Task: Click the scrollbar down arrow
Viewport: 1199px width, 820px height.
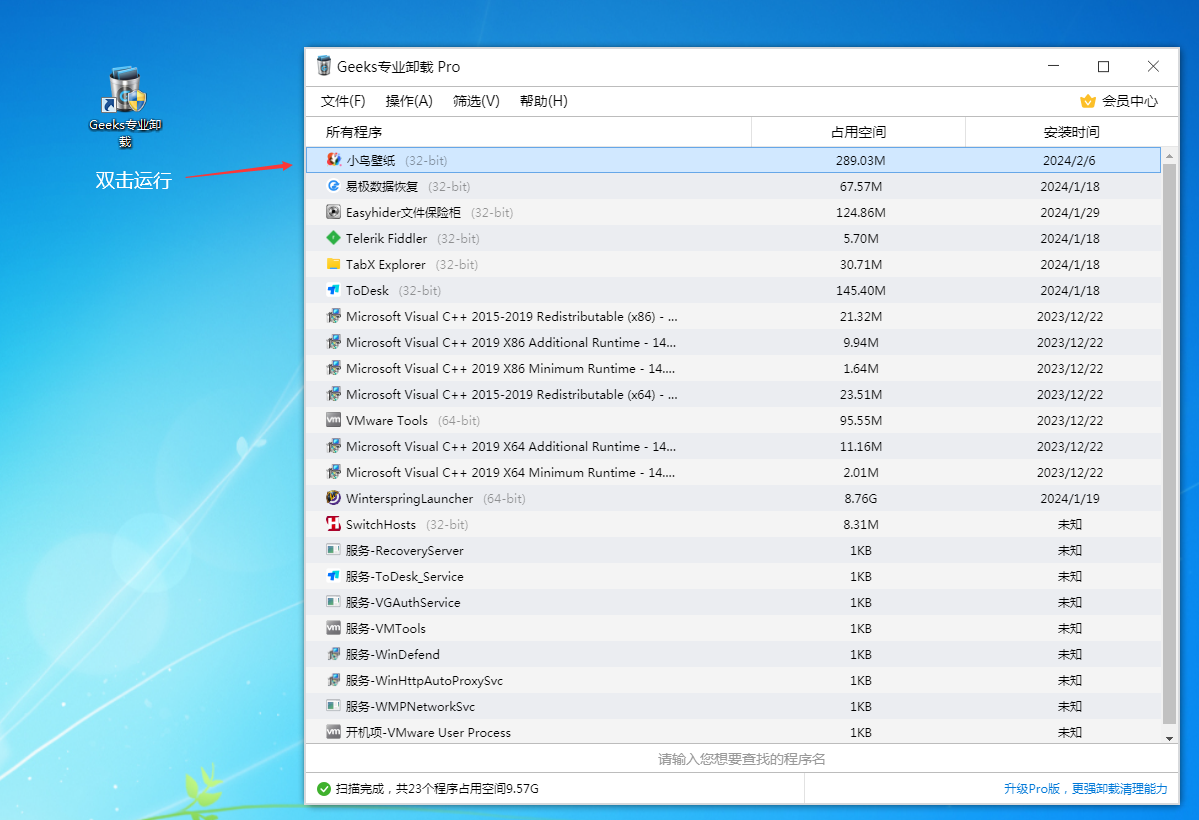Action: (x=1169, y=738)
